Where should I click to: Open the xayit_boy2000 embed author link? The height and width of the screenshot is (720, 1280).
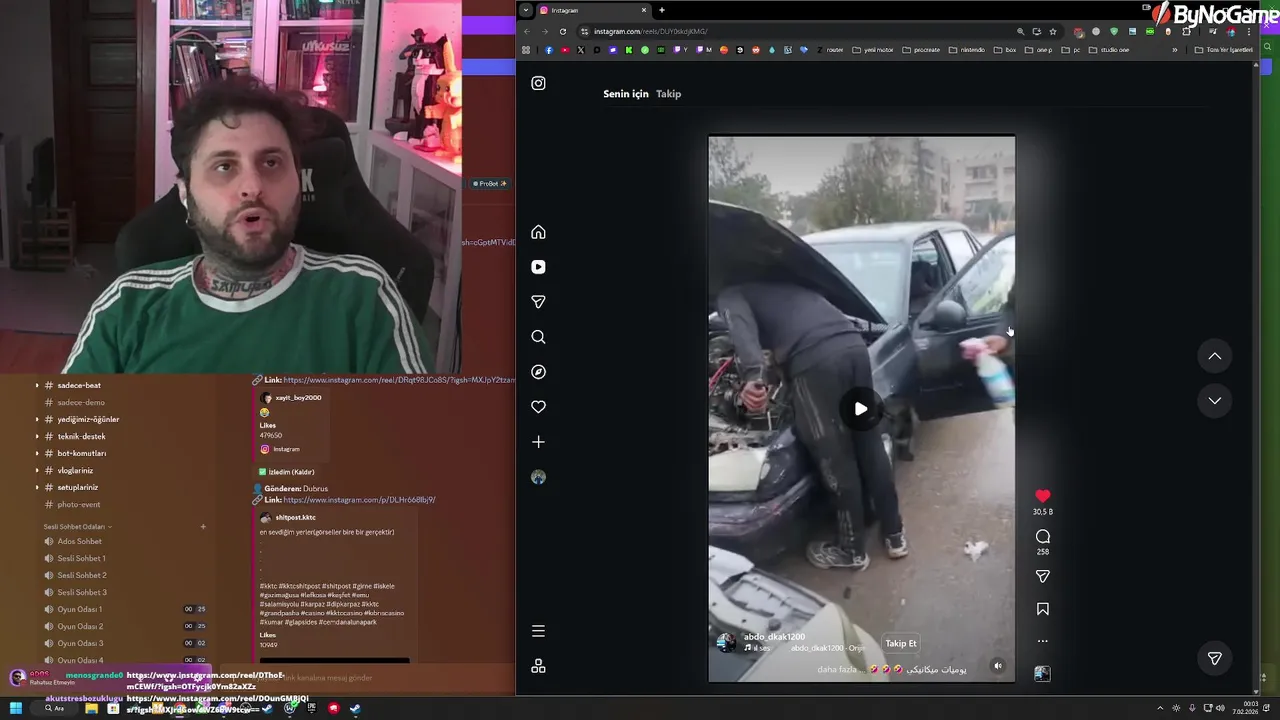coord(298,398)
